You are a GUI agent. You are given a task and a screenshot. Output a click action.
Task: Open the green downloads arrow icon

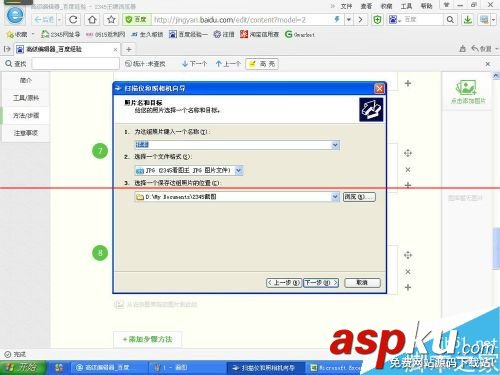click(468, 20)
